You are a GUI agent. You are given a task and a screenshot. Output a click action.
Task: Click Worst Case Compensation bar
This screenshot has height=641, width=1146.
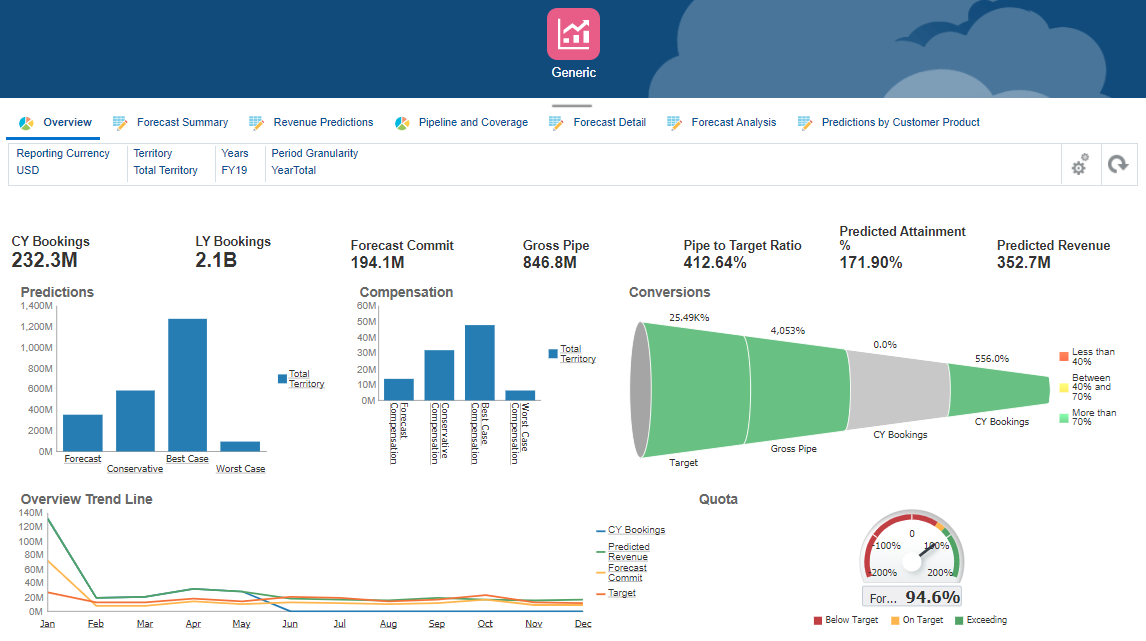coord(520,395)
